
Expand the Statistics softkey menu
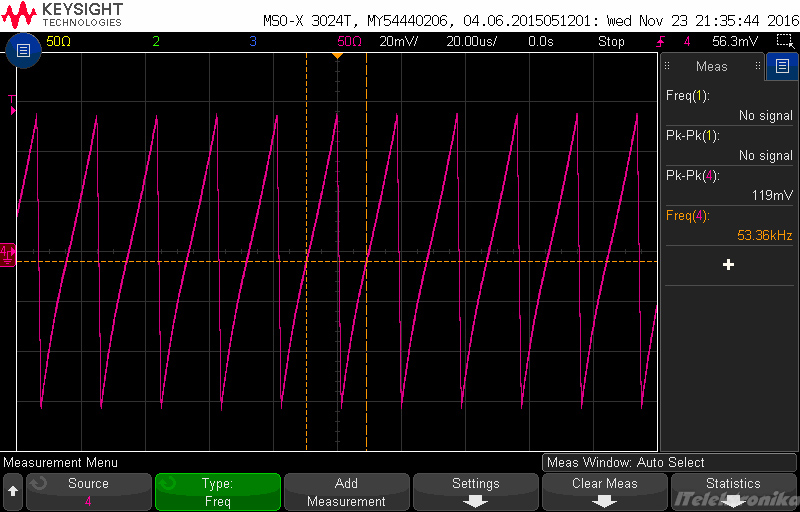click(733, 492)
